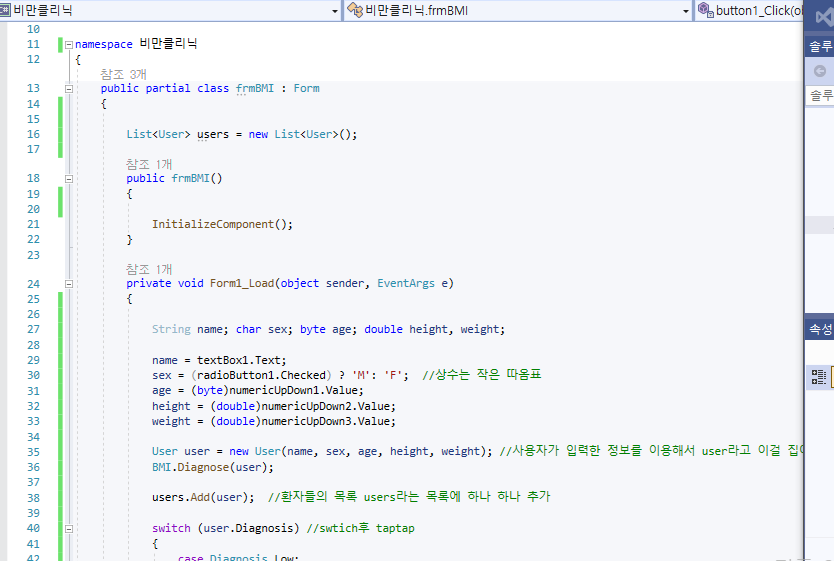Click BMI.Diagnose(user) call
Viewport: 834px width, 561px height.
213,467
